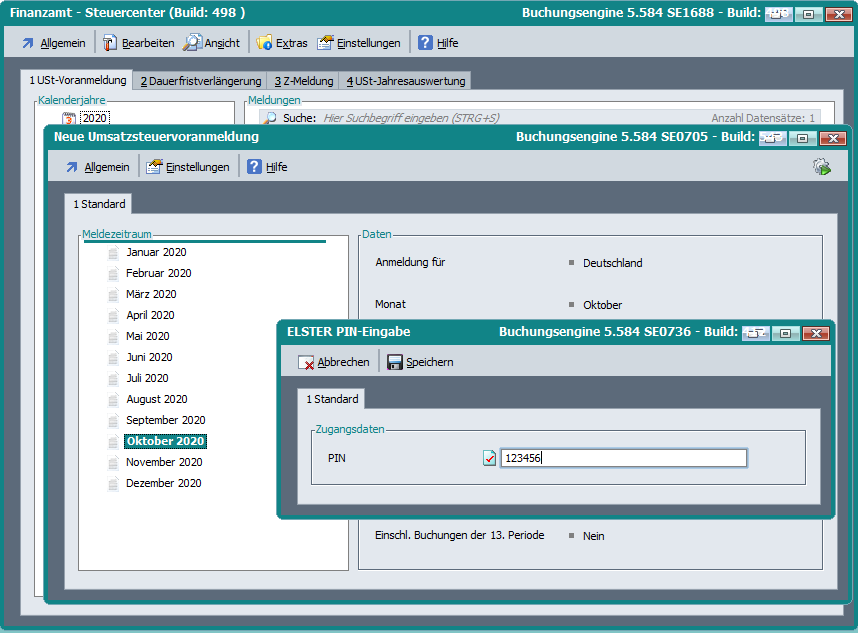The image size is (858, 633).
Task: Open Allgemein menu in the Steuercenter toolbar
Action: (x=53, y=43)
